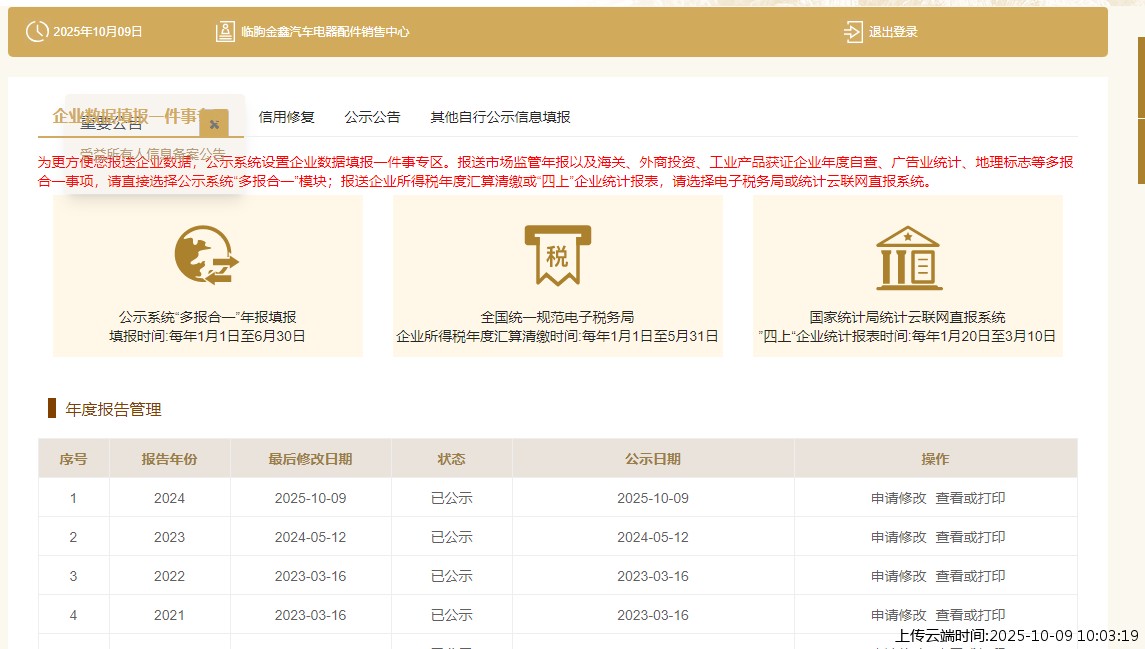Open 公示系统"多报合一"年报填报 link text
1145x649 pixels.
[207, 317]
